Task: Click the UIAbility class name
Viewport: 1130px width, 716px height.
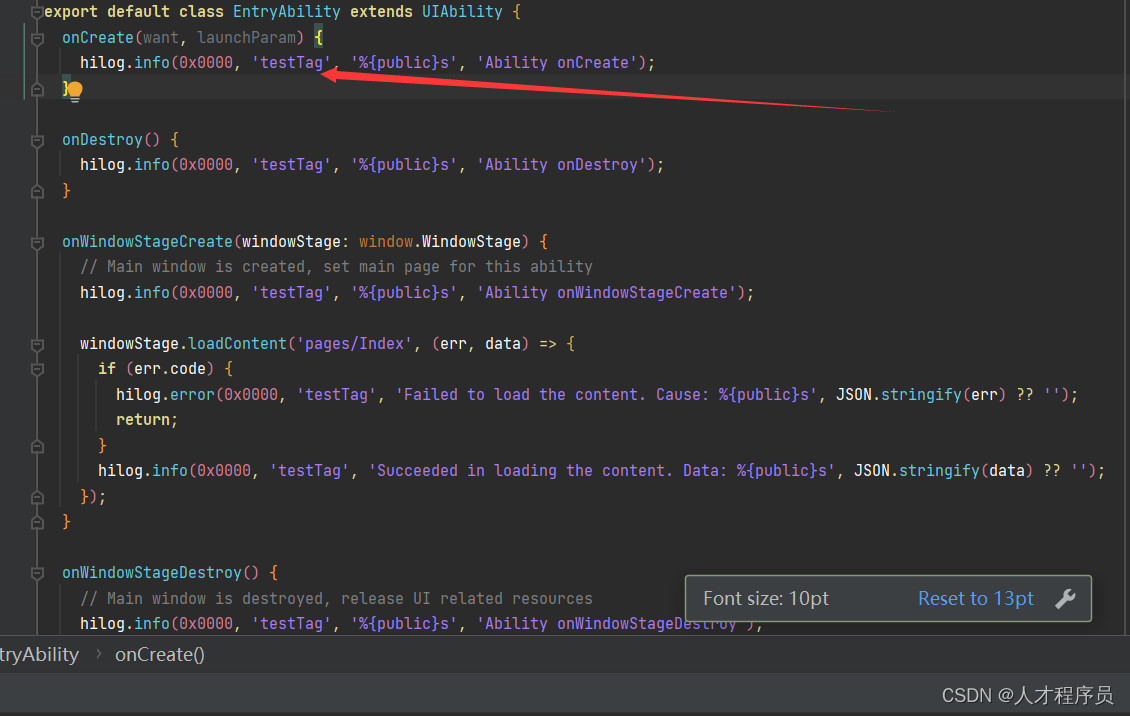Action: [x=462, y=12]
